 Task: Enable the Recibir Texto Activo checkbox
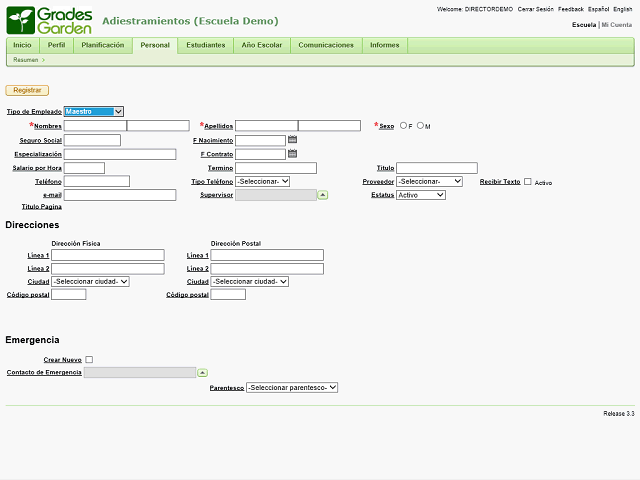coord(528,182)
